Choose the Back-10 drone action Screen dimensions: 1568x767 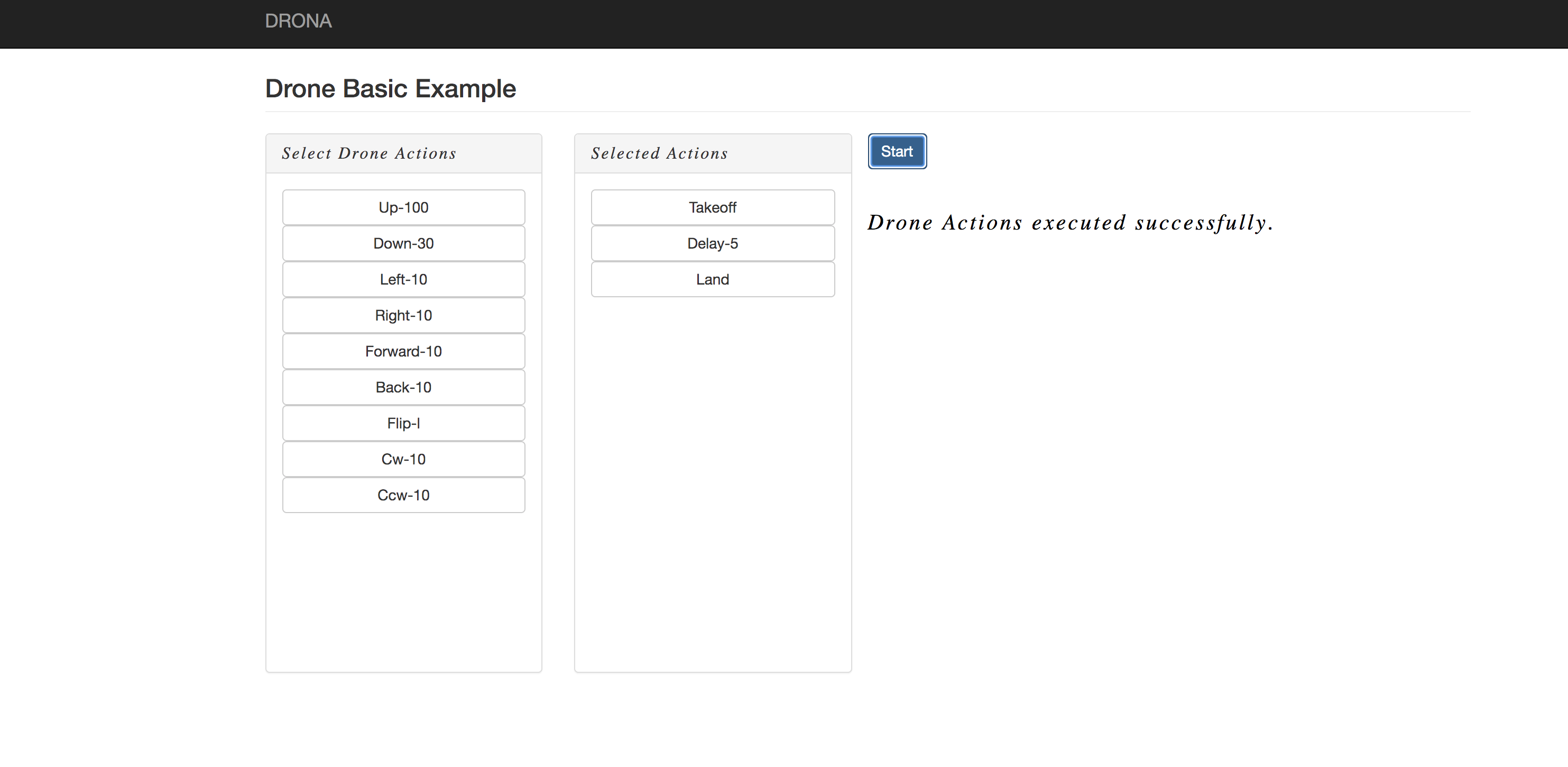pyautogui.click(x=403, y=387)
